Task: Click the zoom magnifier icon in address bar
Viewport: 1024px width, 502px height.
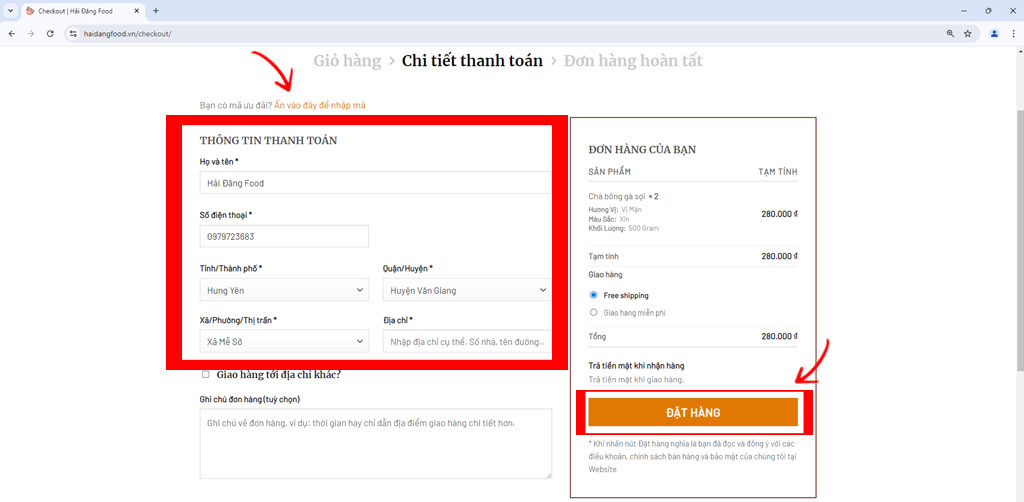Action: point(950,33)
